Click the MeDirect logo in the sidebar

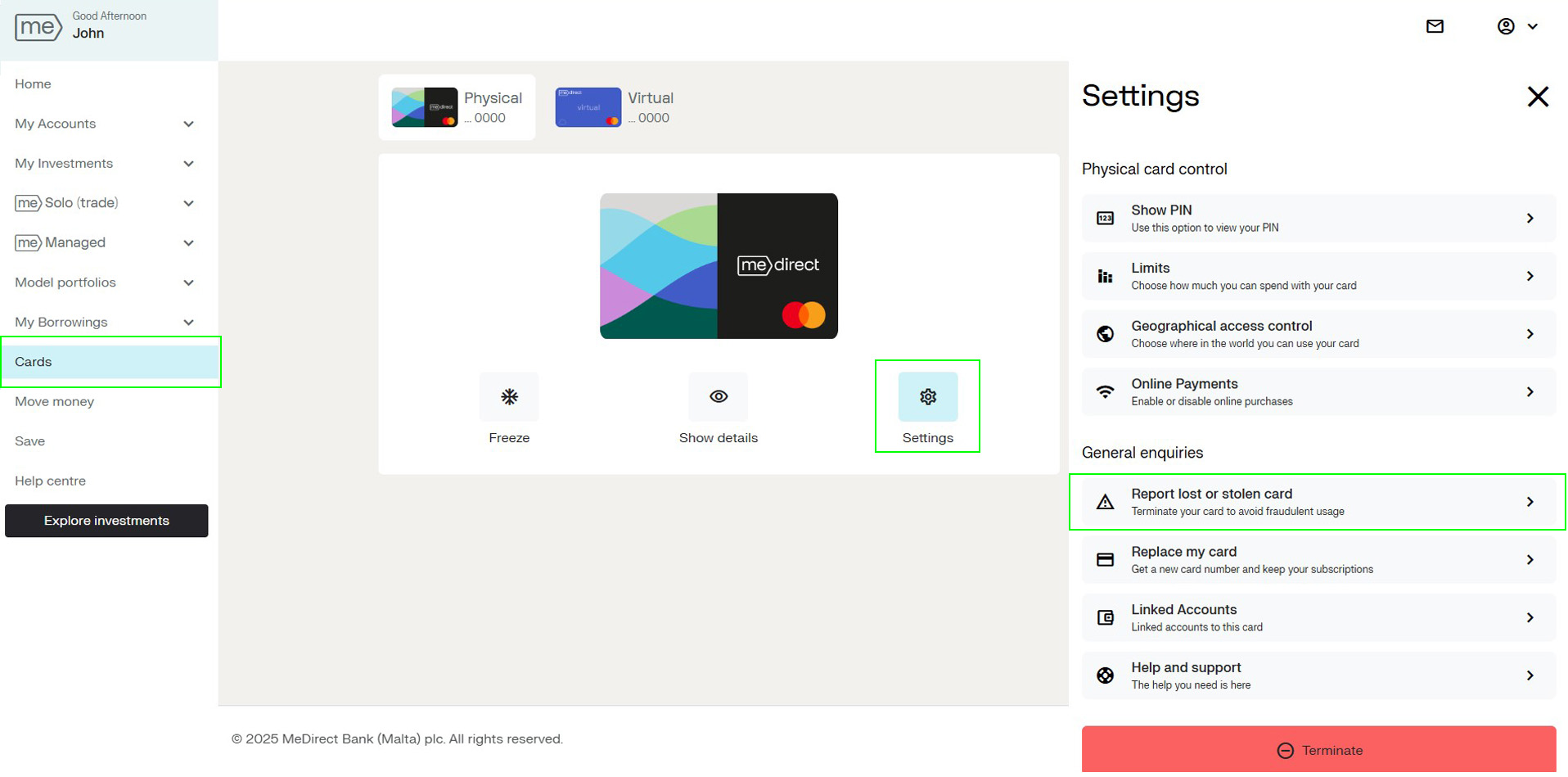(38, 27)
